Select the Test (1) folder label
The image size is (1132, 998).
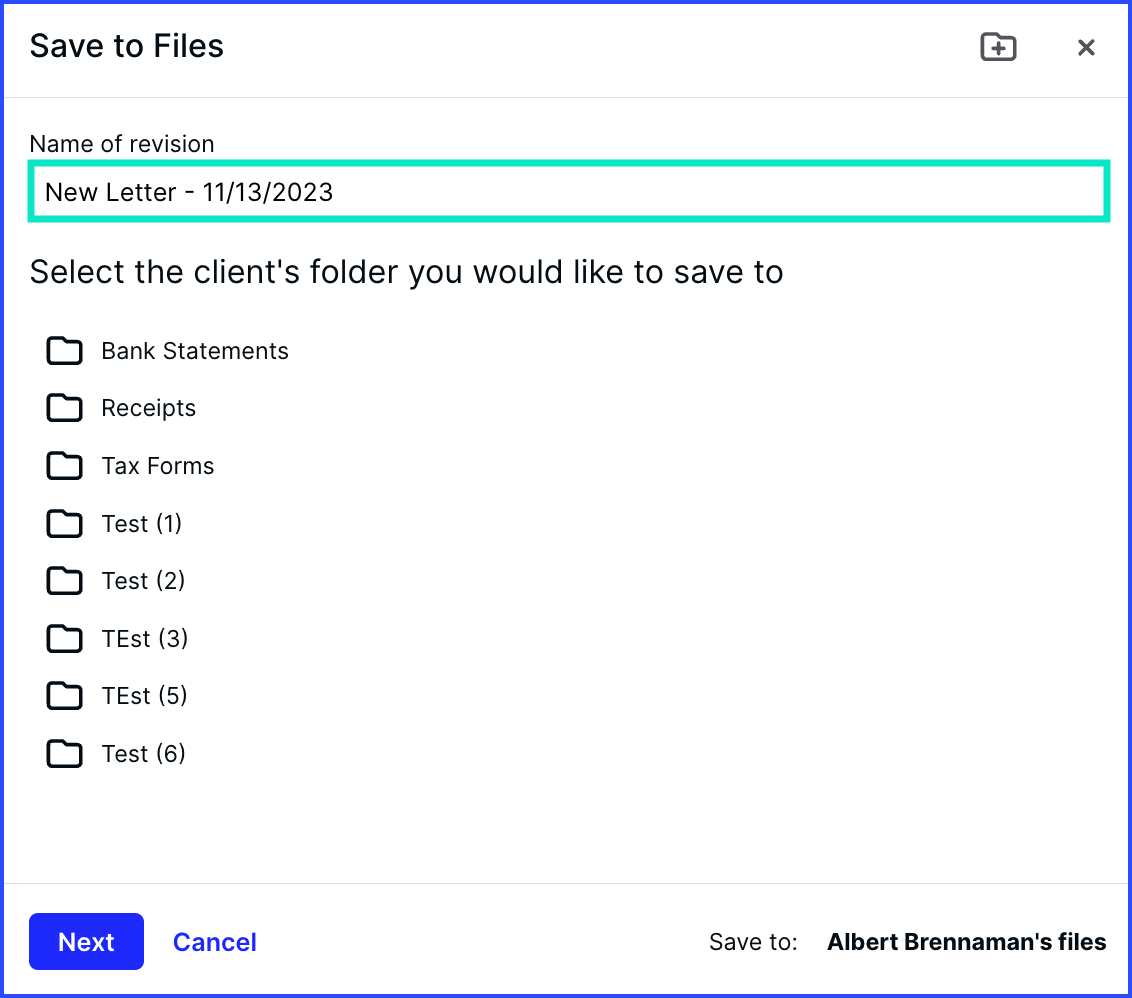pos(142,524)
